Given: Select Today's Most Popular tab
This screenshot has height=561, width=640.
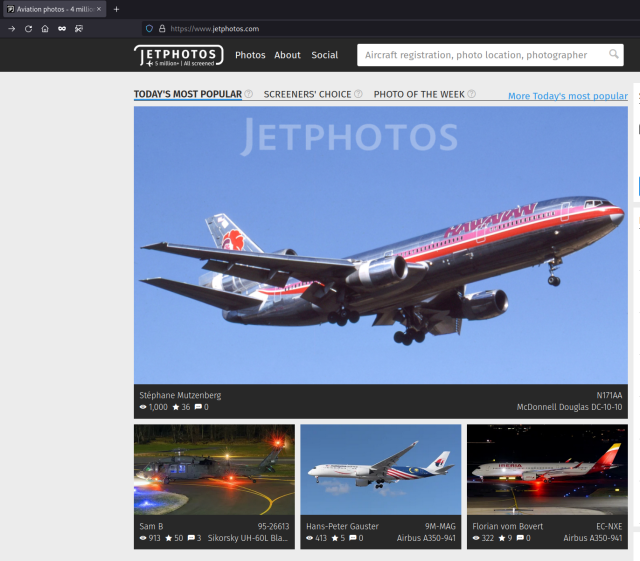Looking at the screenshot, I should 188,94.
